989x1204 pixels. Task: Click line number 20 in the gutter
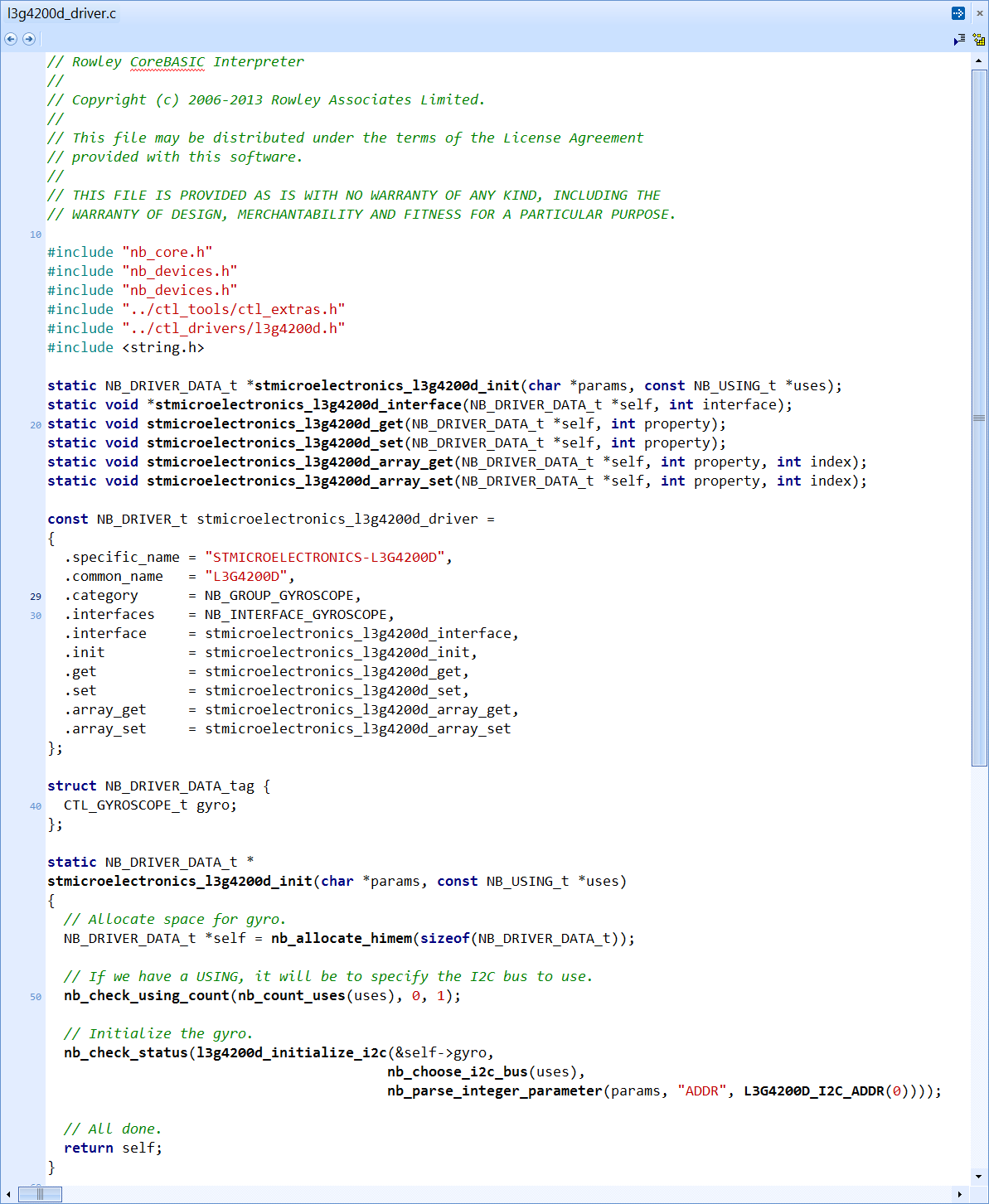pos(36,425)
